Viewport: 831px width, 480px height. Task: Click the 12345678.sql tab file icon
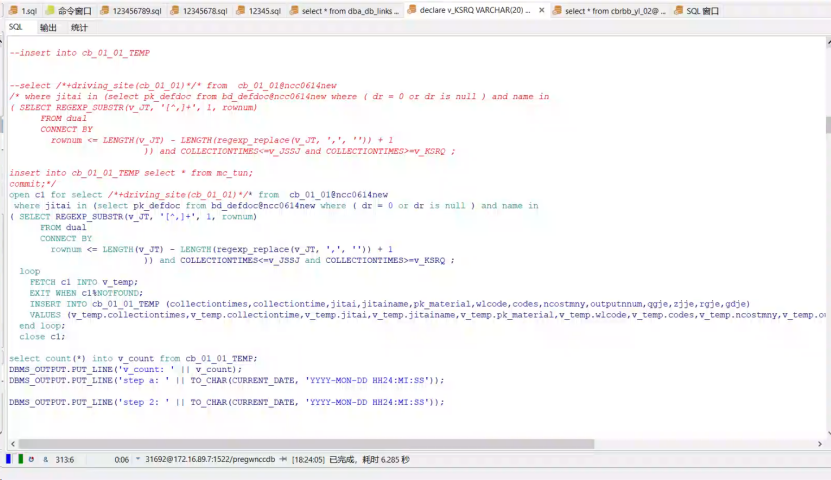pyautogui.click(x=174, y=11)
